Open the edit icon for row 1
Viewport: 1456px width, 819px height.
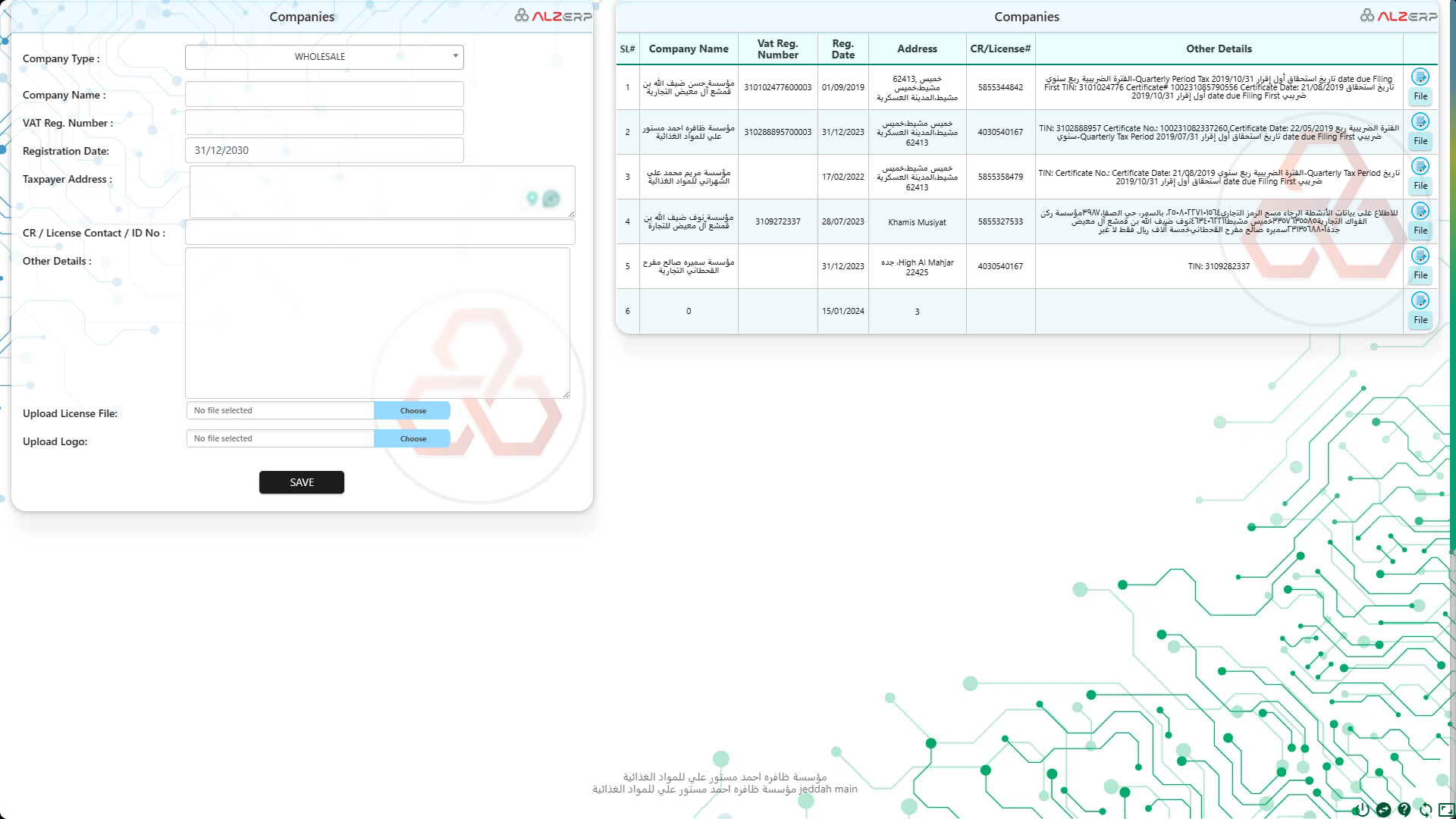tap(1420, 77)
